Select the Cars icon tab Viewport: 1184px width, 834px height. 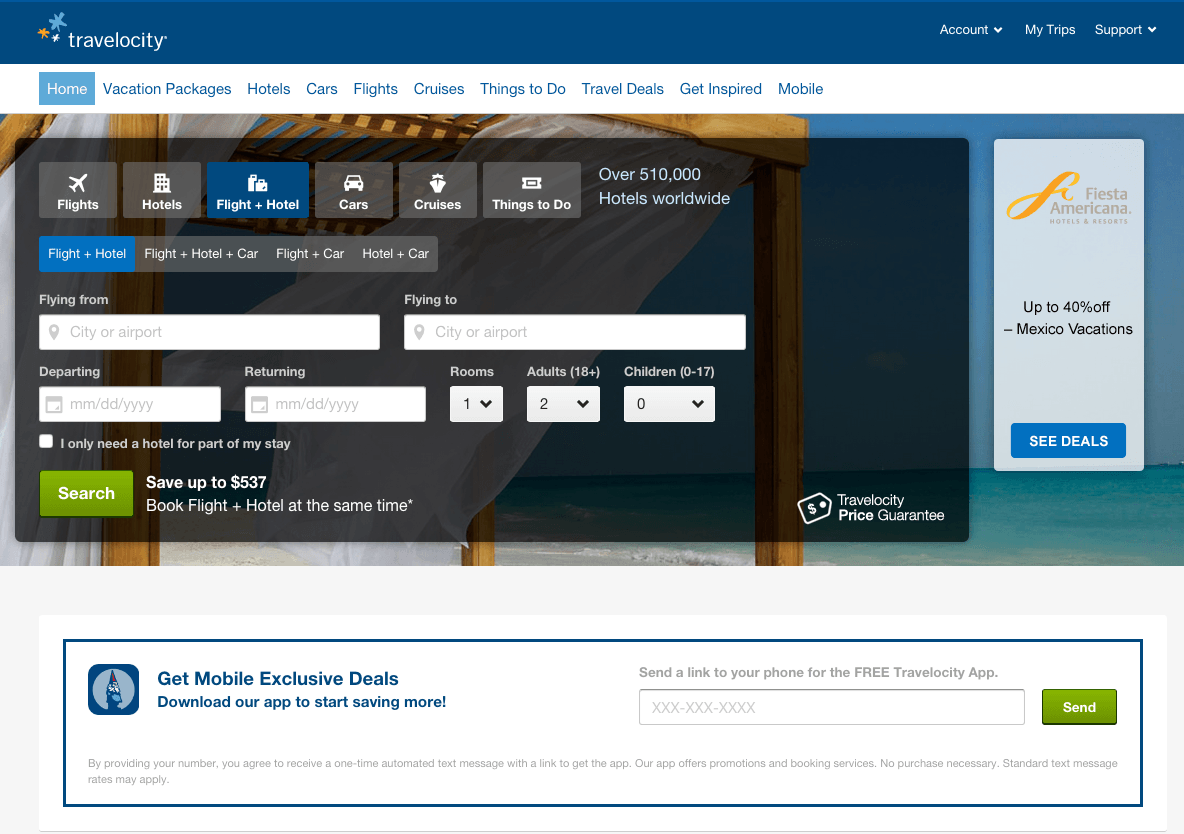point(353,190)
